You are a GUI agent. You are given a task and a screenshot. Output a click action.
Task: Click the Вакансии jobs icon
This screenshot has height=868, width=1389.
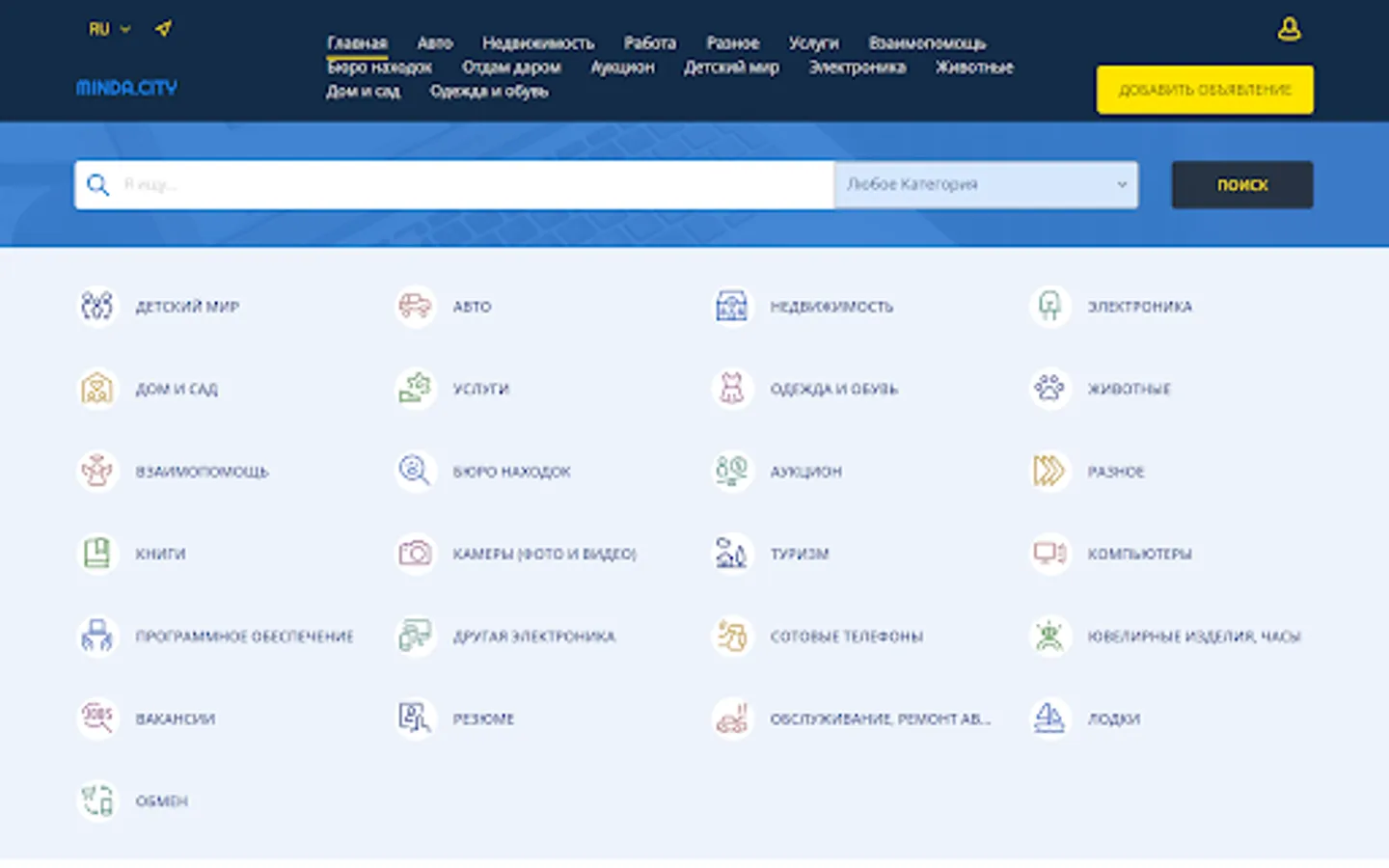tap(96, 719)
